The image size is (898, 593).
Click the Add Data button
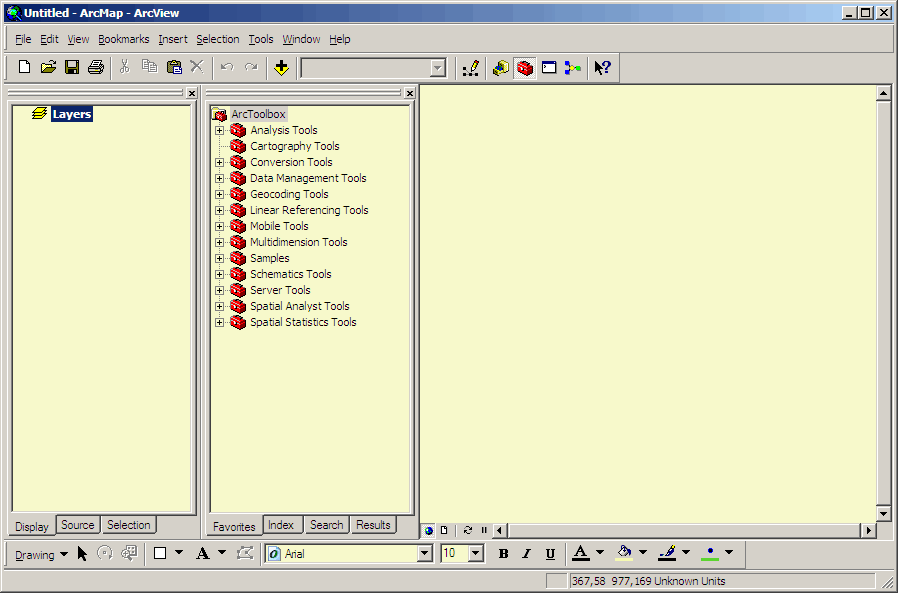tap(281, 68)
